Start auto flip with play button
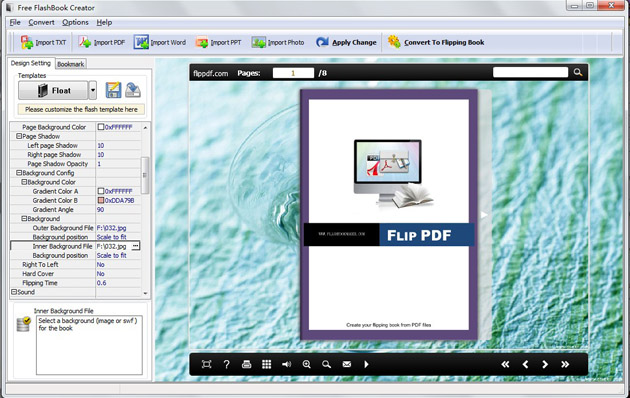630x398 pixels. click(x=366, y=364)
